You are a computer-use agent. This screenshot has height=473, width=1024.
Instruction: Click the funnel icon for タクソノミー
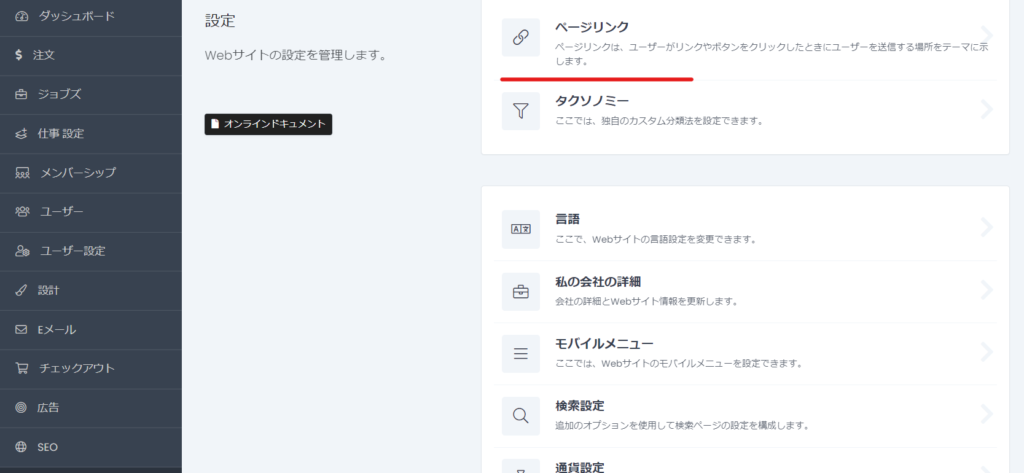[520, 111]
